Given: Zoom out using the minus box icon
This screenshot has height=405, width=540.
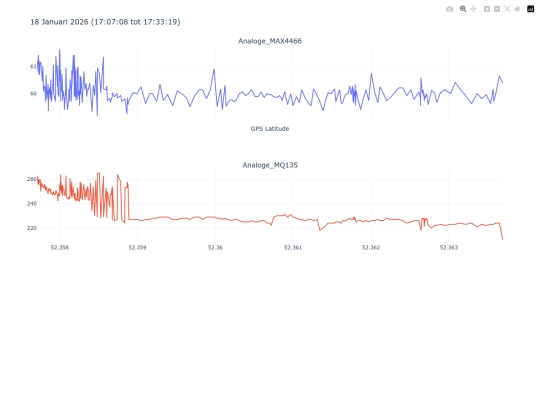Looking at the screenshot, I should pos(497,9).
